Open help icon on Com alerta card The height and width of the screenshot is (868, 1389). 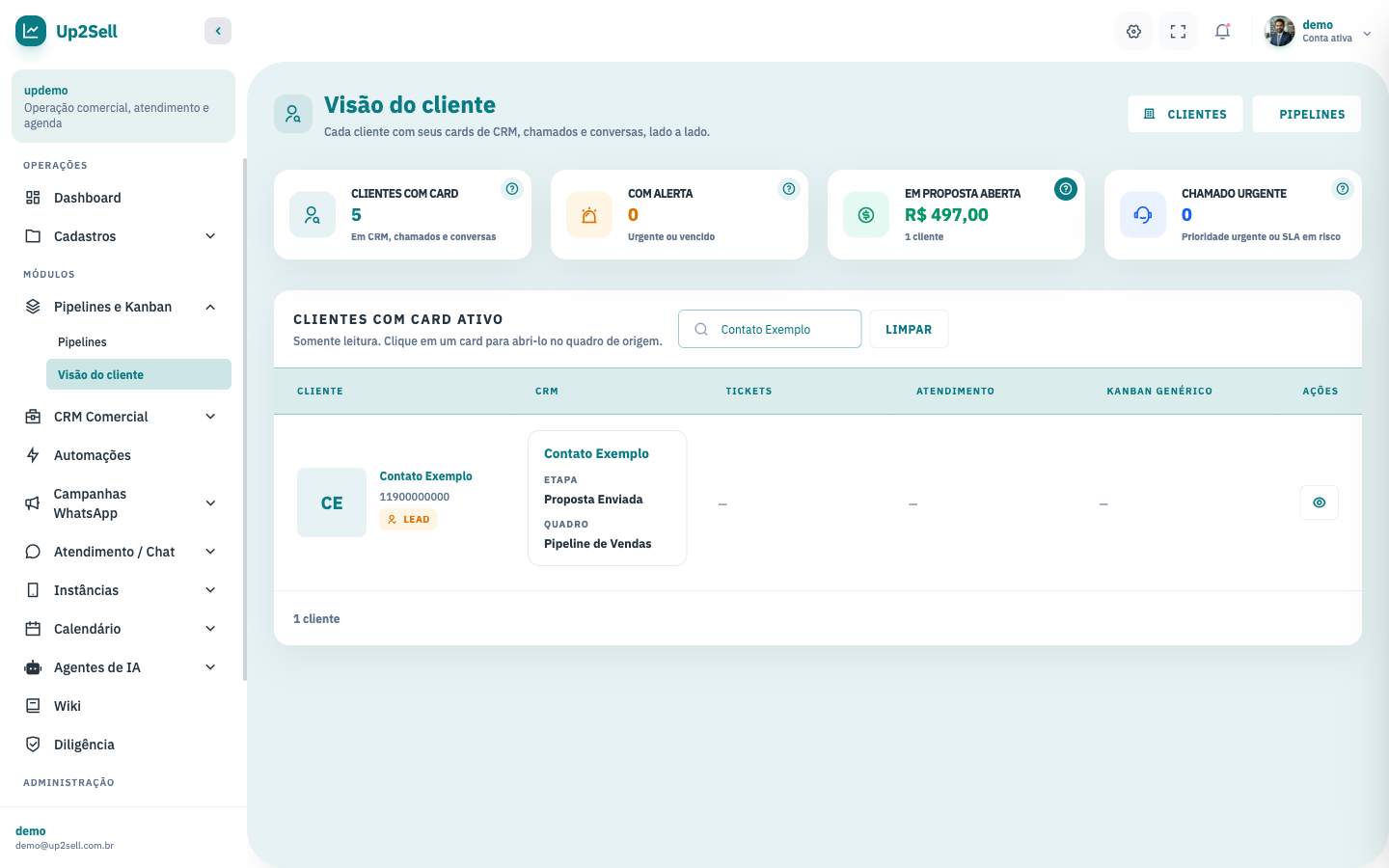point(789,189)
